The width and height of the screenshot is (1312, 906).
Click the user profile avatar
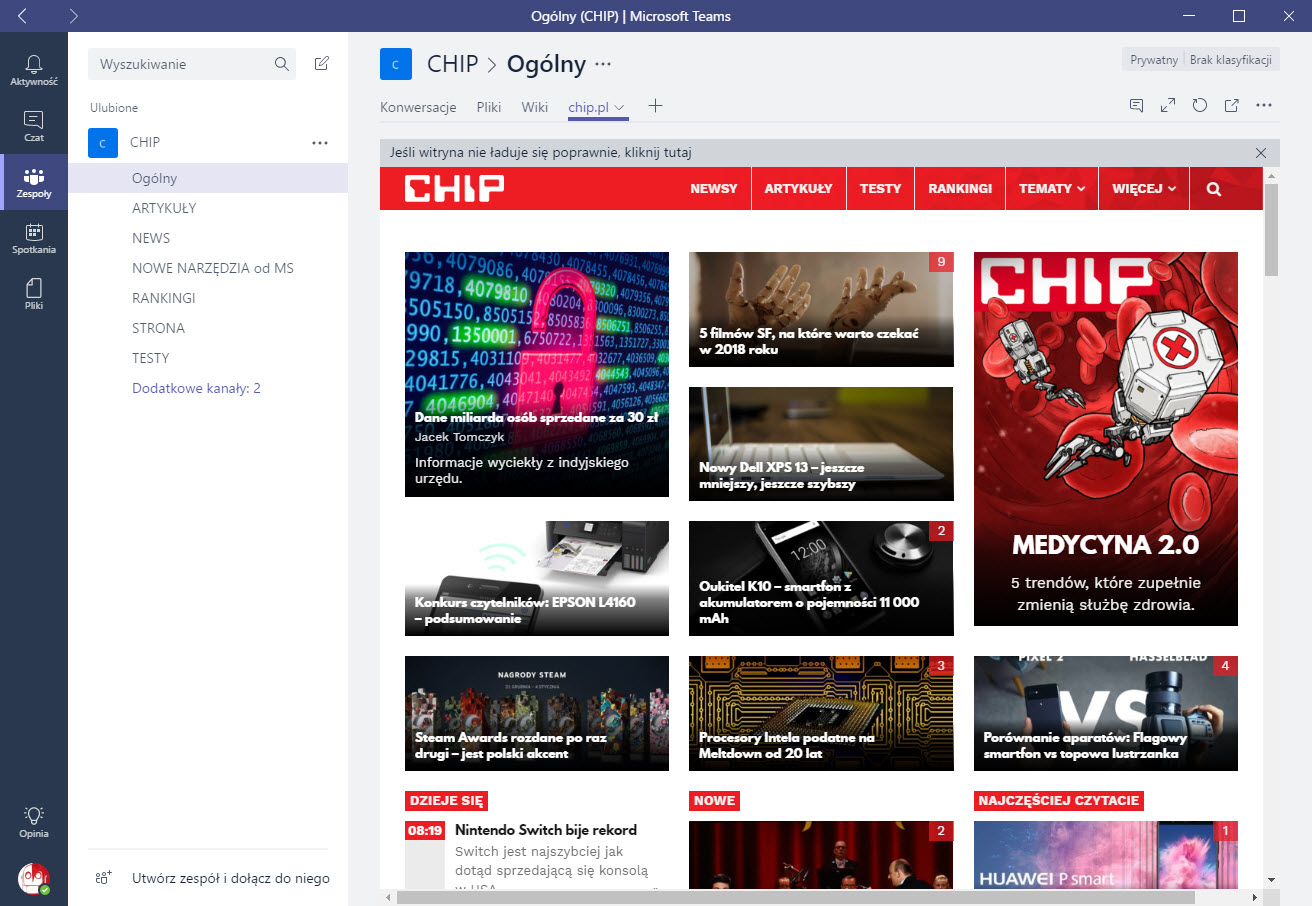coord(34,878)
